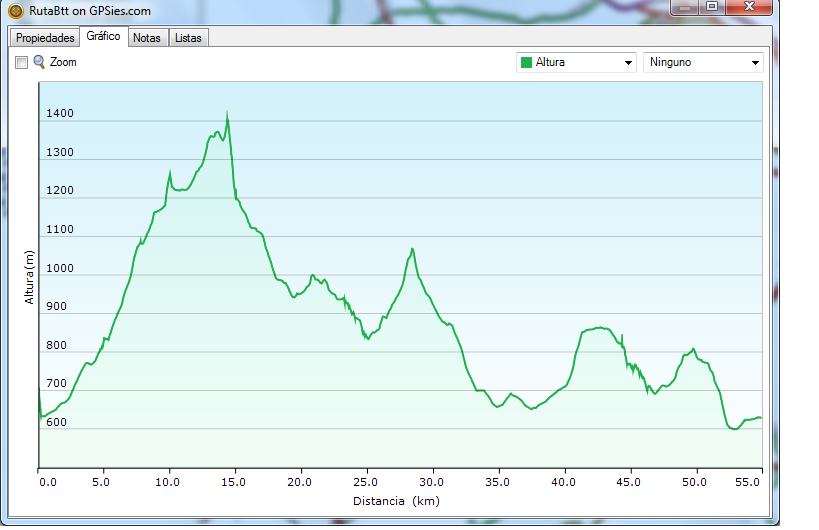Select the Gráfico tab

[x=104, y=36]
